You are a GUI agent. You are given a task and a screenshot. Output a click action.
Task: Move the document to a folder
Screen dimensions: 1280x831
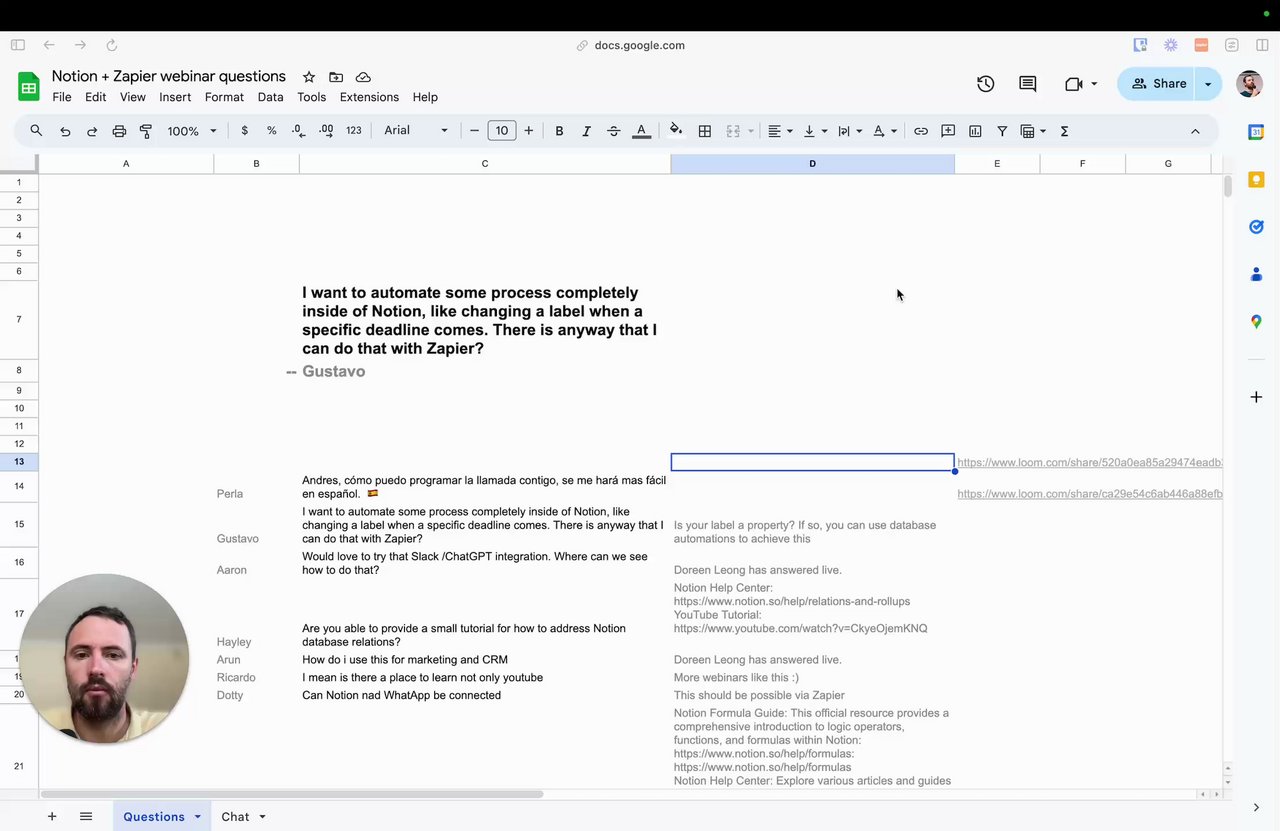[336, 77]
